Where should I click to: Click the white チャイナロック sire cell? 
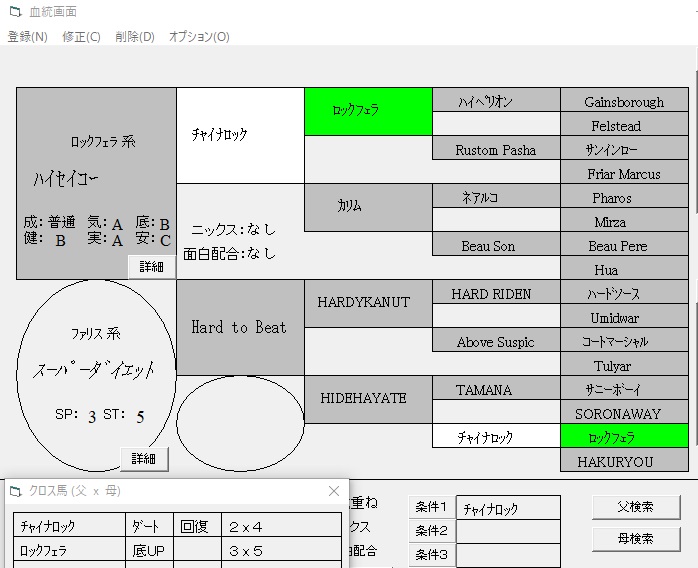click(240, 135)
